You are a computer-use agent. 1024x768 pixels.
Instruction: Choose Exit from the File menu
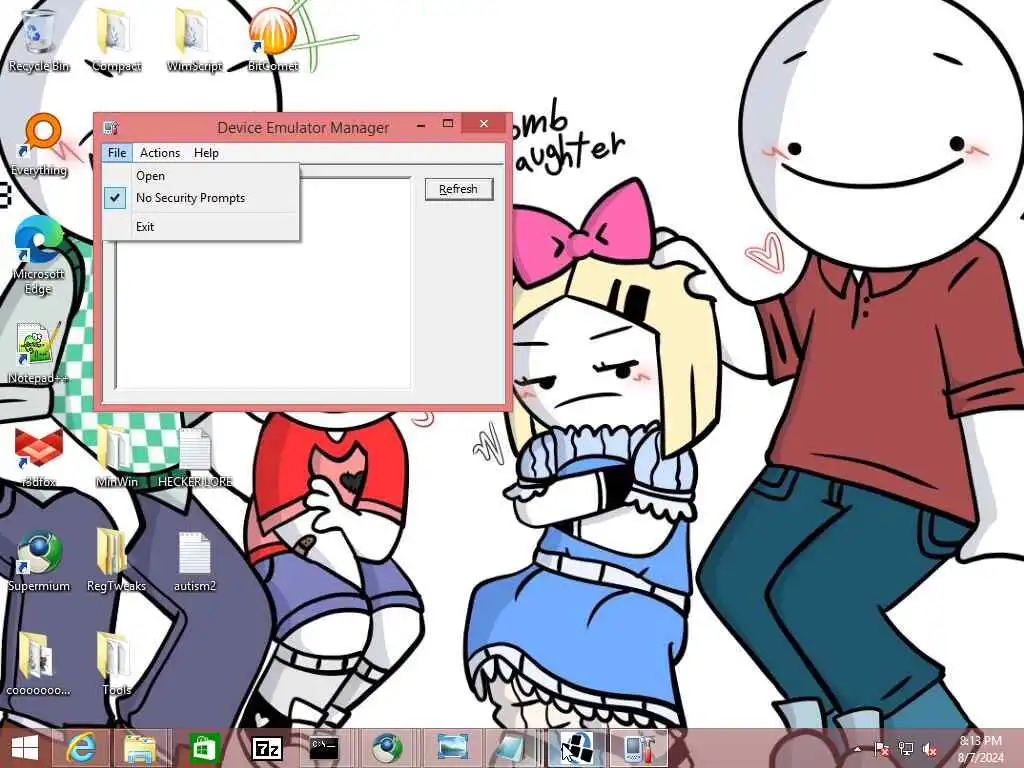pos(201,227)
